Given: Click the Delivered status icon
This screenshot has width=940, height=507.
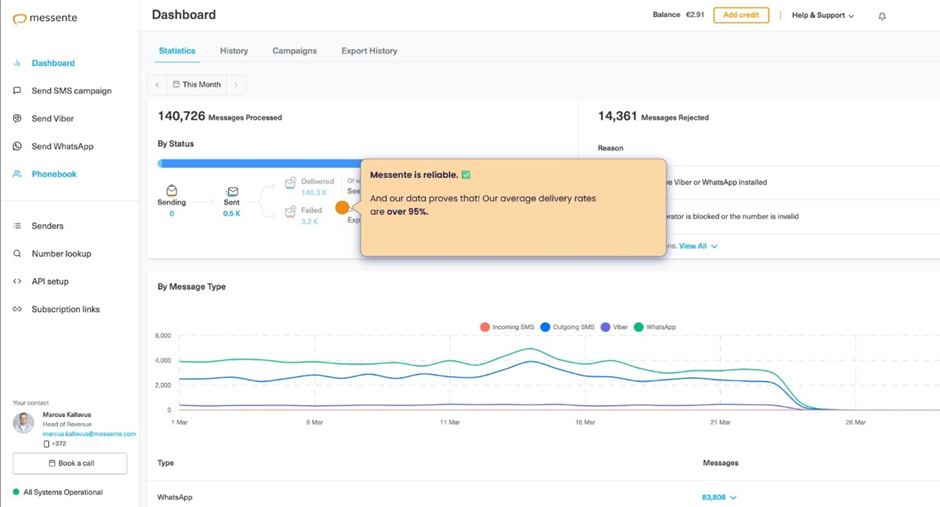Looking at the screenshot, I should point(290,182).
